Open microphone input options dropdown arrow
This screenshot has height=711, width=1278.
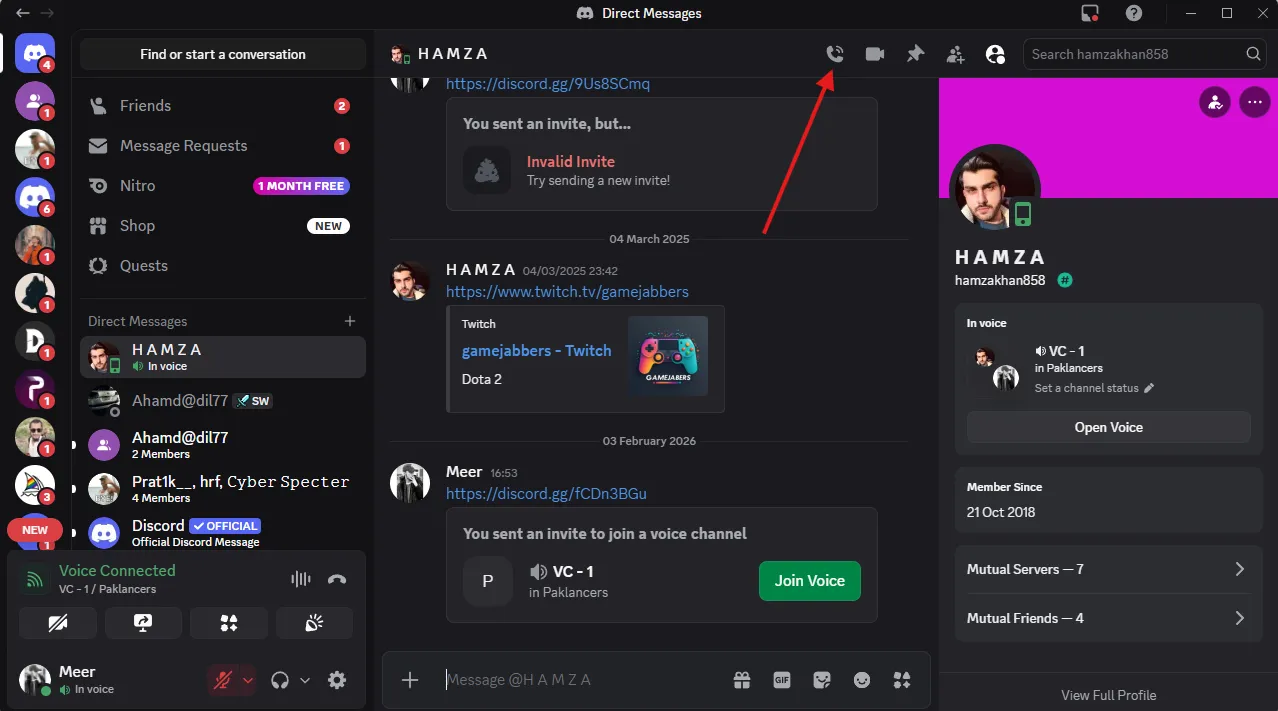[x=248, y=680]
